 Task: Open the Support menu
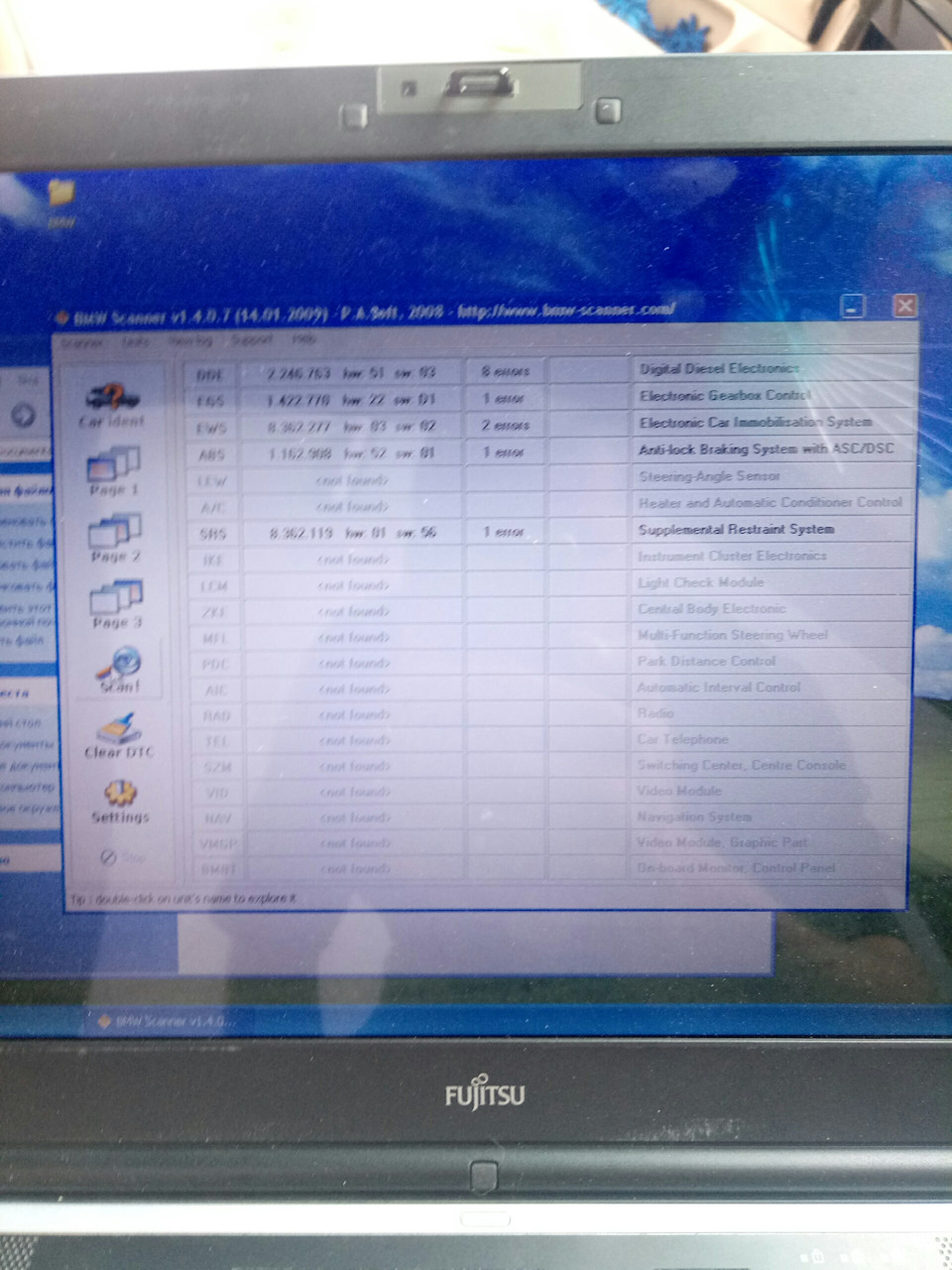[252, 339]
